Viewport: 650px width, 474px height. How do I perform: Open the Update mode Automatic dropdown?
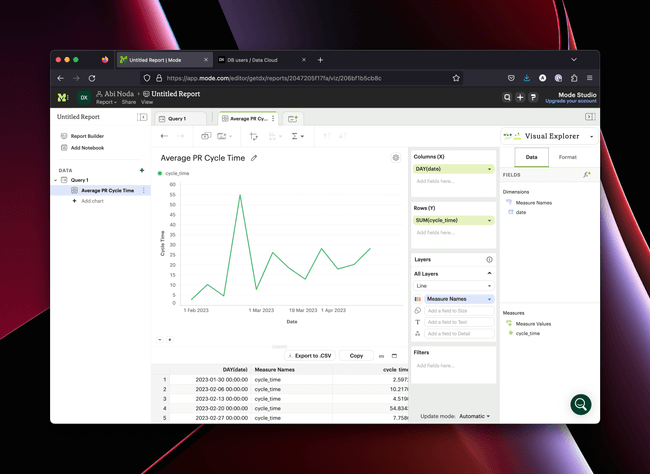(x=475, y=416)
